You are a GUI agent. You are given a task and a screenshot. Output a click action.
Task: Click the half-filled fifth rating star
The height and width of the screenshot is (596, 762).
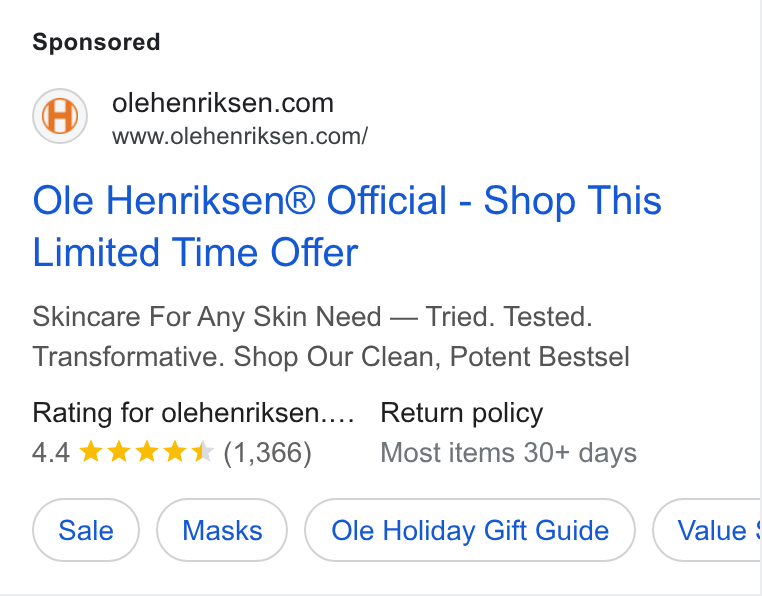click(203, 452)
